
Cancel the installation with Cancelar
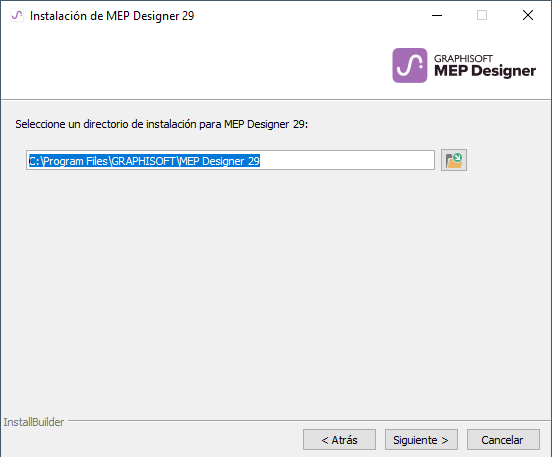[x=503, y=439]
